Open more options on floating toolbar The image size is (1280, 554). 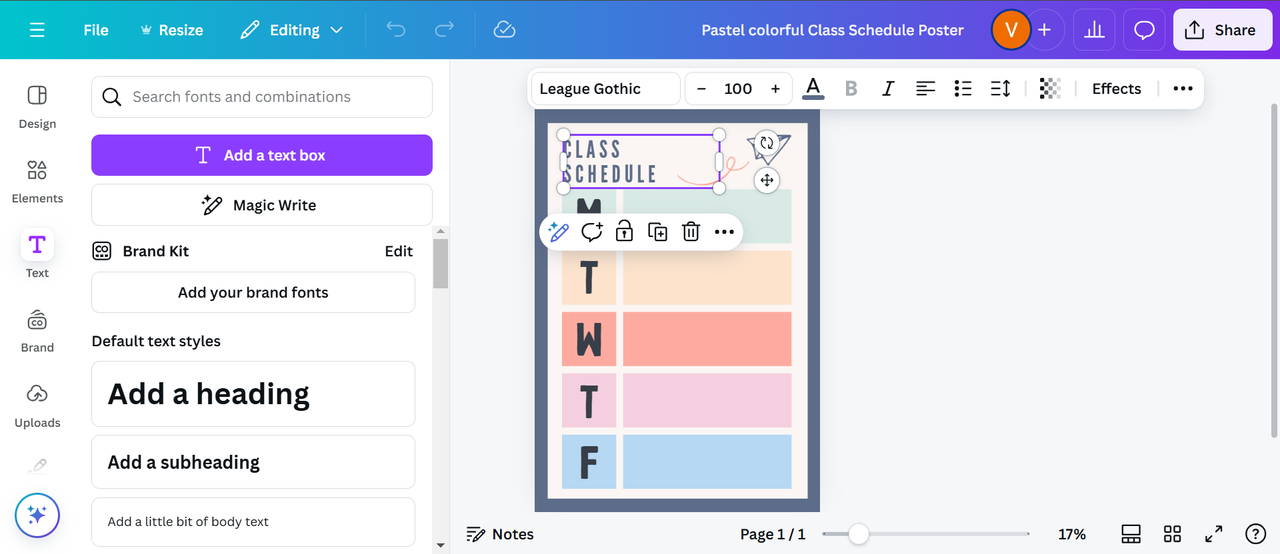click(x=724, y=232)
